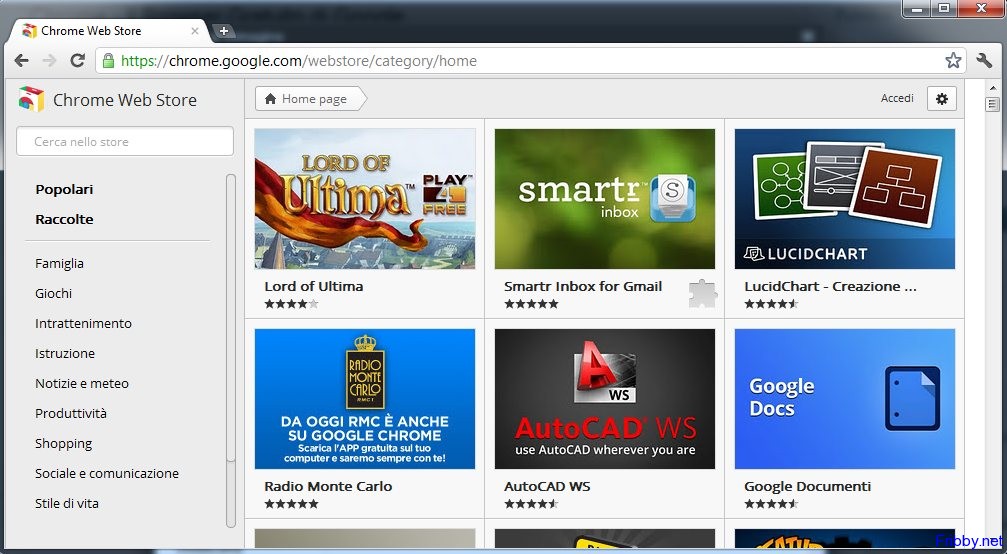Open the LucidChart thumbnail image
The image size is (1007, 554).
point(845,198)
